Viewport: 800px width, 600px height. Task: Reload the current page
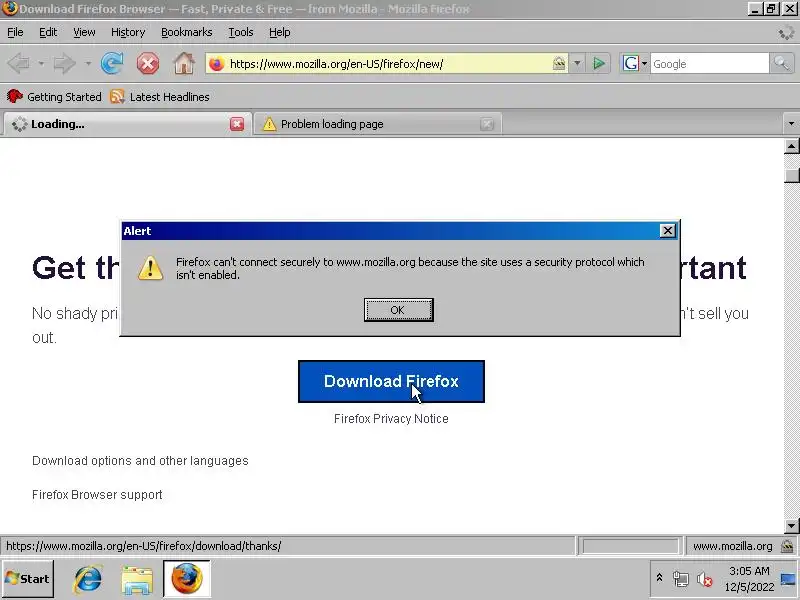(112, 64)
